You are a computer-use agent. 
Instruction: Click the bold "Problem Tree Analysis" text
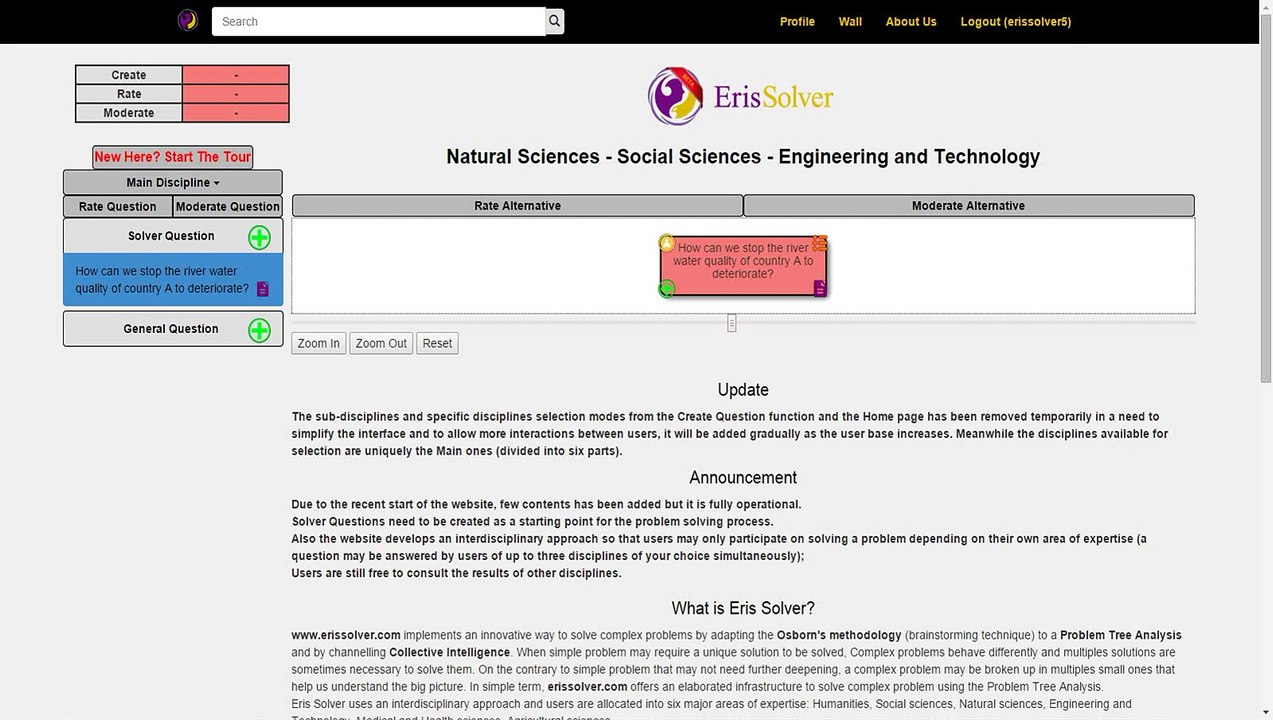(1121, 635)
